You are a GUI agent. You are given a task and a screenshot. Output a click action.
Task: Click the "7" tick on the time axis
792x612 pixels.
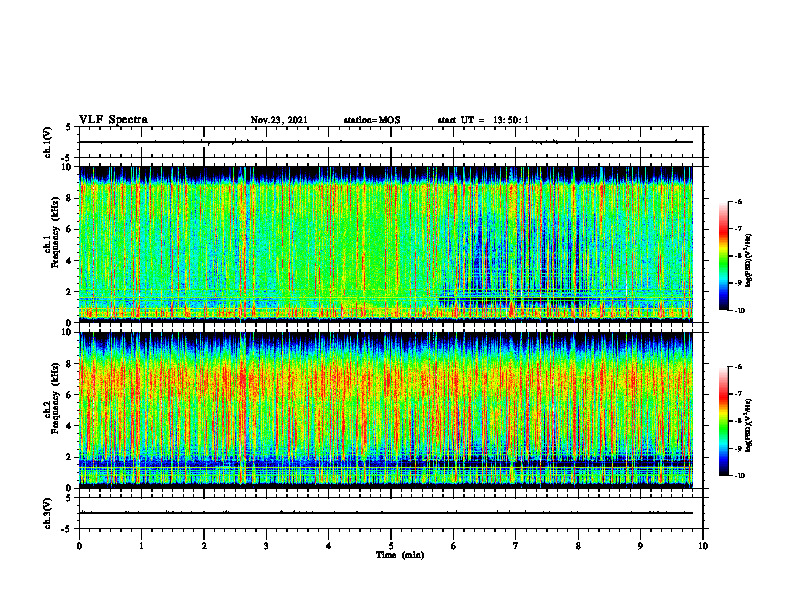point(516,546)
